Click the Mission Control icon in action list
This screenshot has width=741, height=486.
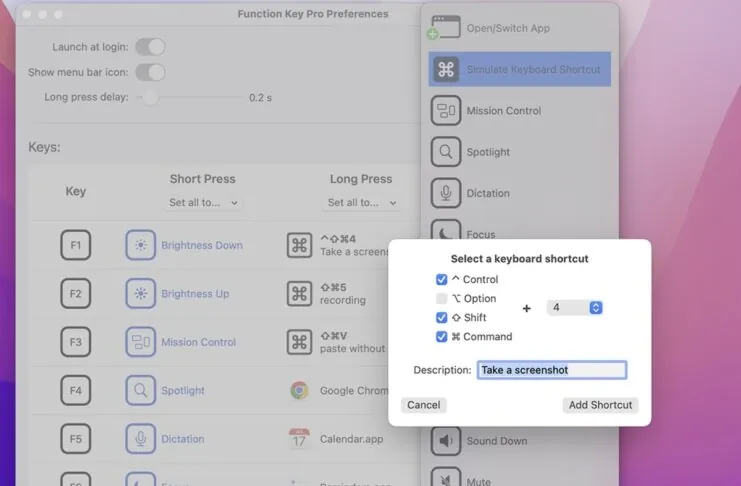point(446,111)
